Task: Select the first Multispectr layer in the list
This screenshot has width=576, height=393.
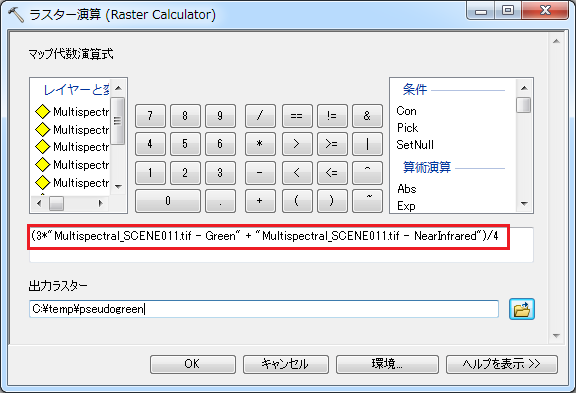Action: 72,112
